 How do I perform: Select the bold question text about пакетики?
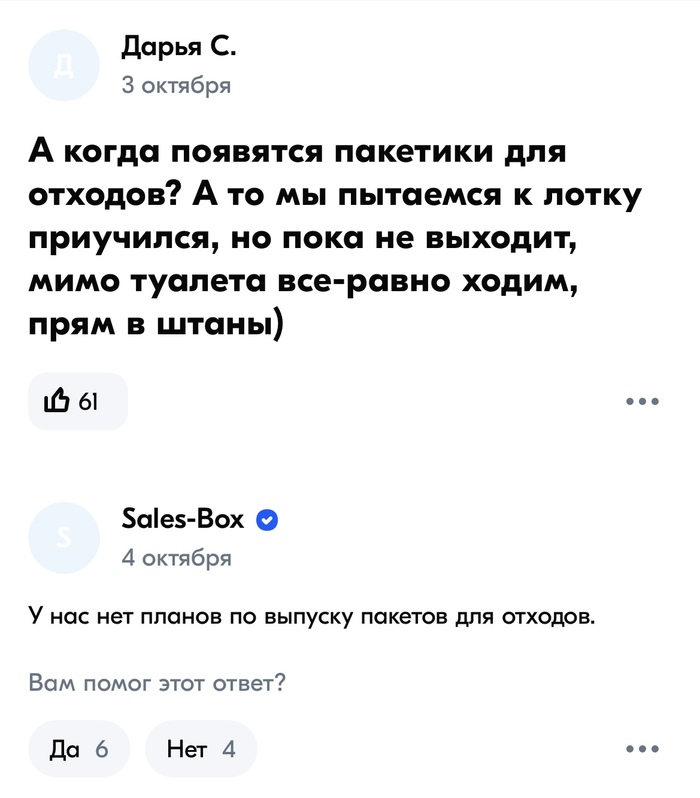pos(334,238)
